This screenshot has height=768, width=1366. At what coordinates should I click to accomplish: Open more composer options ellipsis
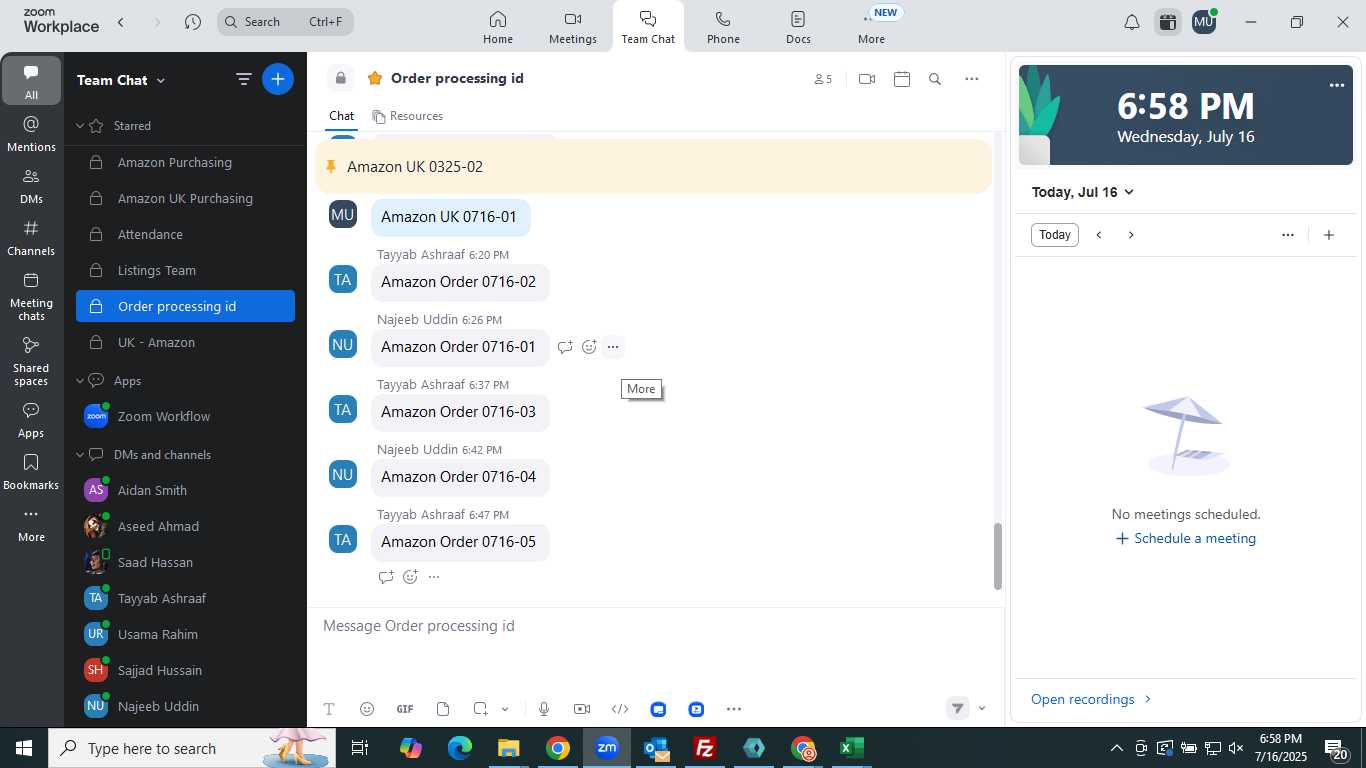[x=734, y=709]
